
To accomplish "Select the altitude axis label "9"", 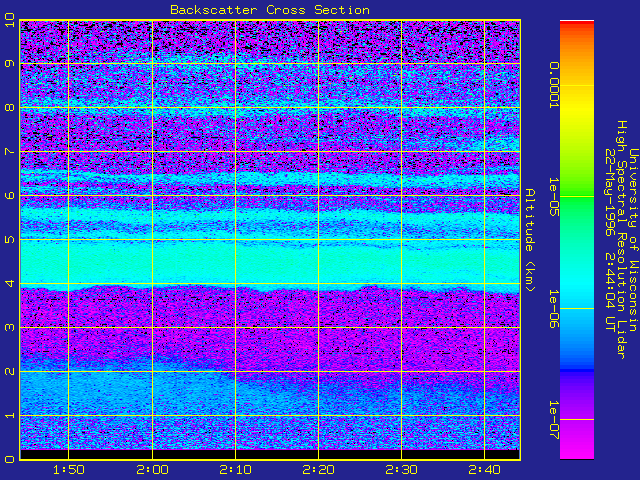I will point(10,64).
